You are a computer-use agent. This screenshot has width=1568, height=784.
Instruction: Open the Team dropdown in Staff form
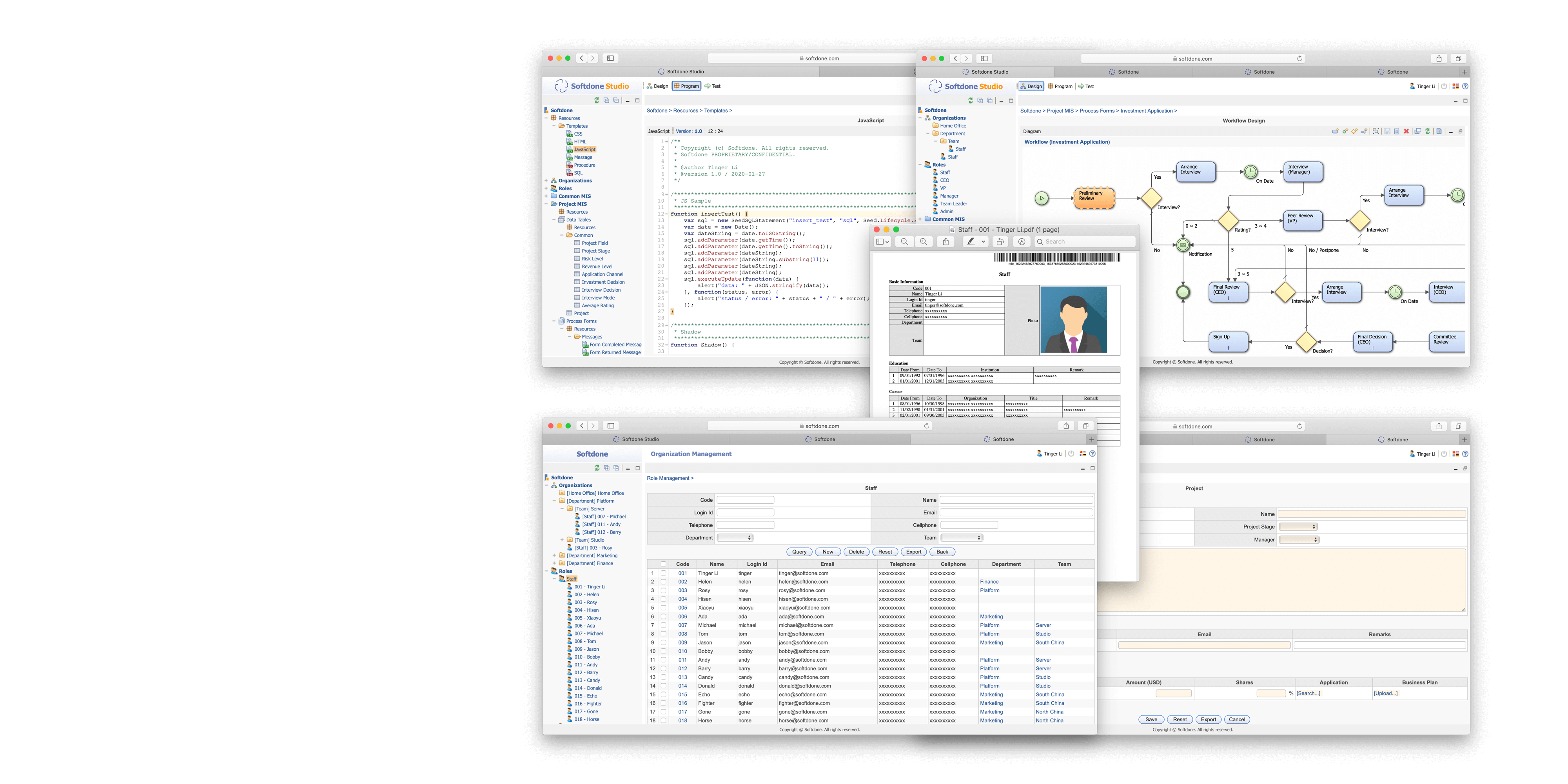tap(962, 538)
